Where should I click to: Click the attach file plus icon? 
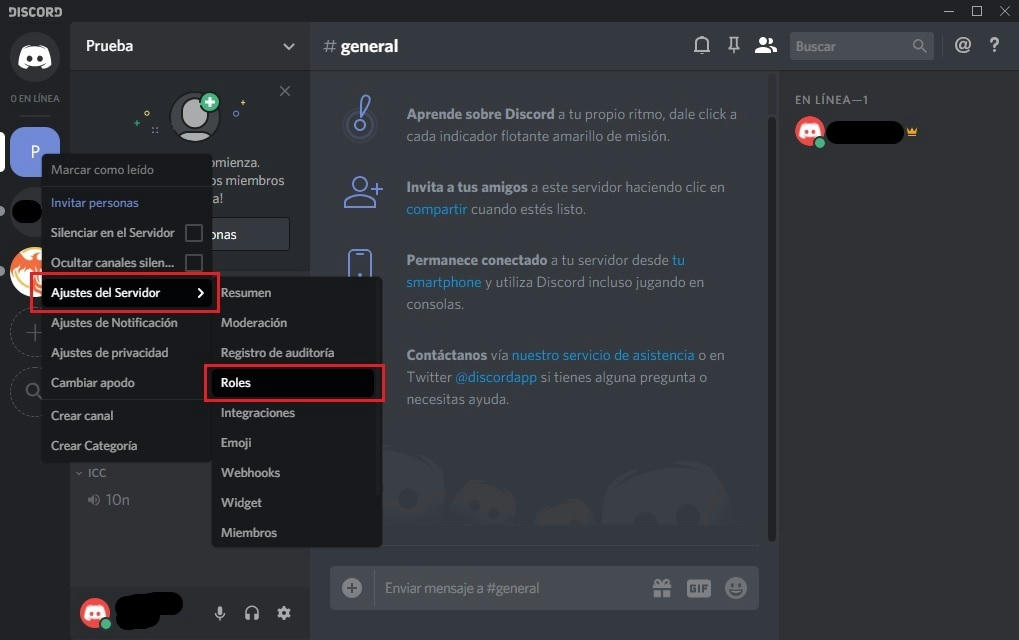click(x=352, y=588)
